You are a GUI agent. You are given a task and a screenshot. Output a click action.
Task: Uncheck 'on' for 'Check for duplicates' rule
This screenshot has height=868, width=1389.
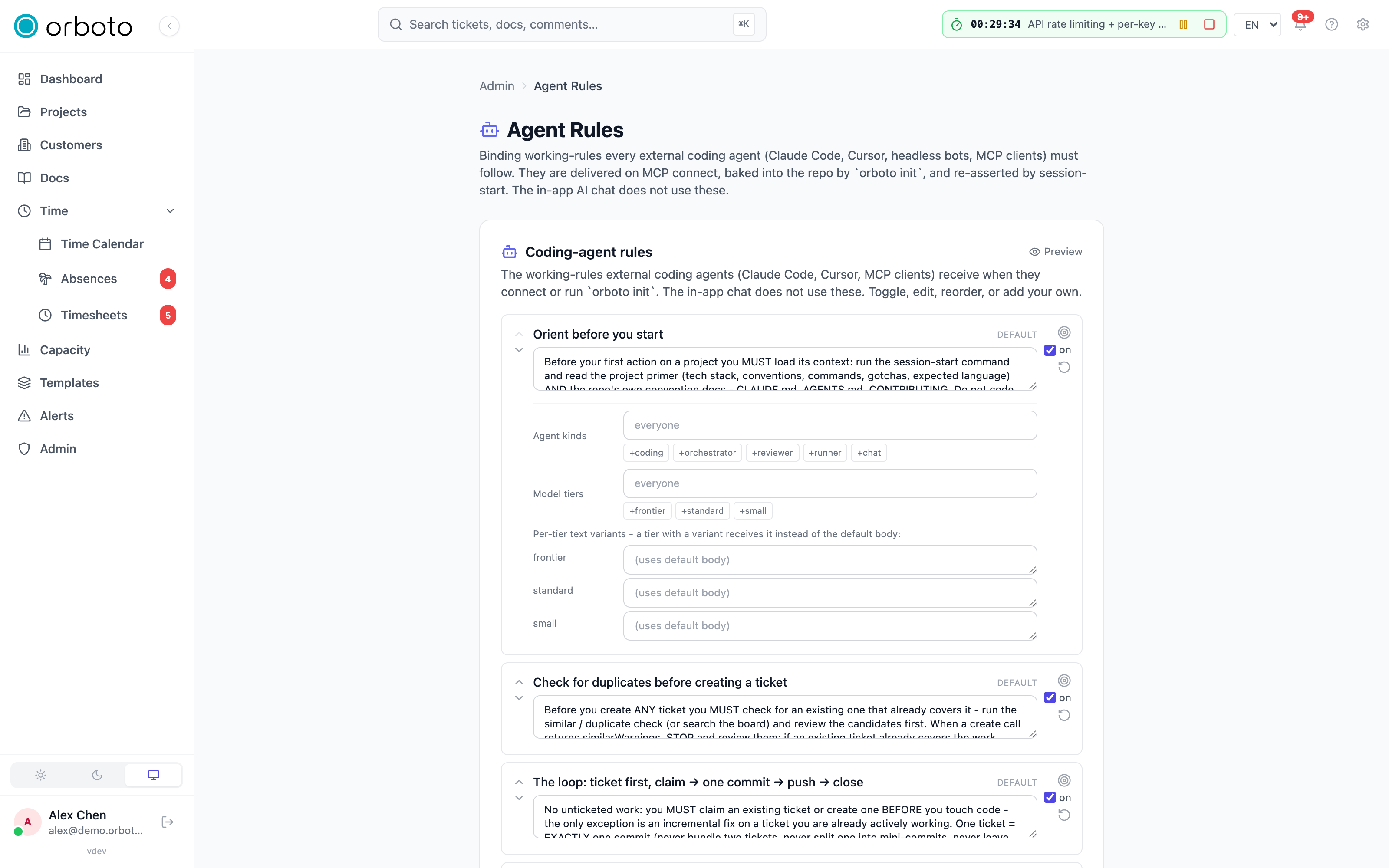(1050, 698)
